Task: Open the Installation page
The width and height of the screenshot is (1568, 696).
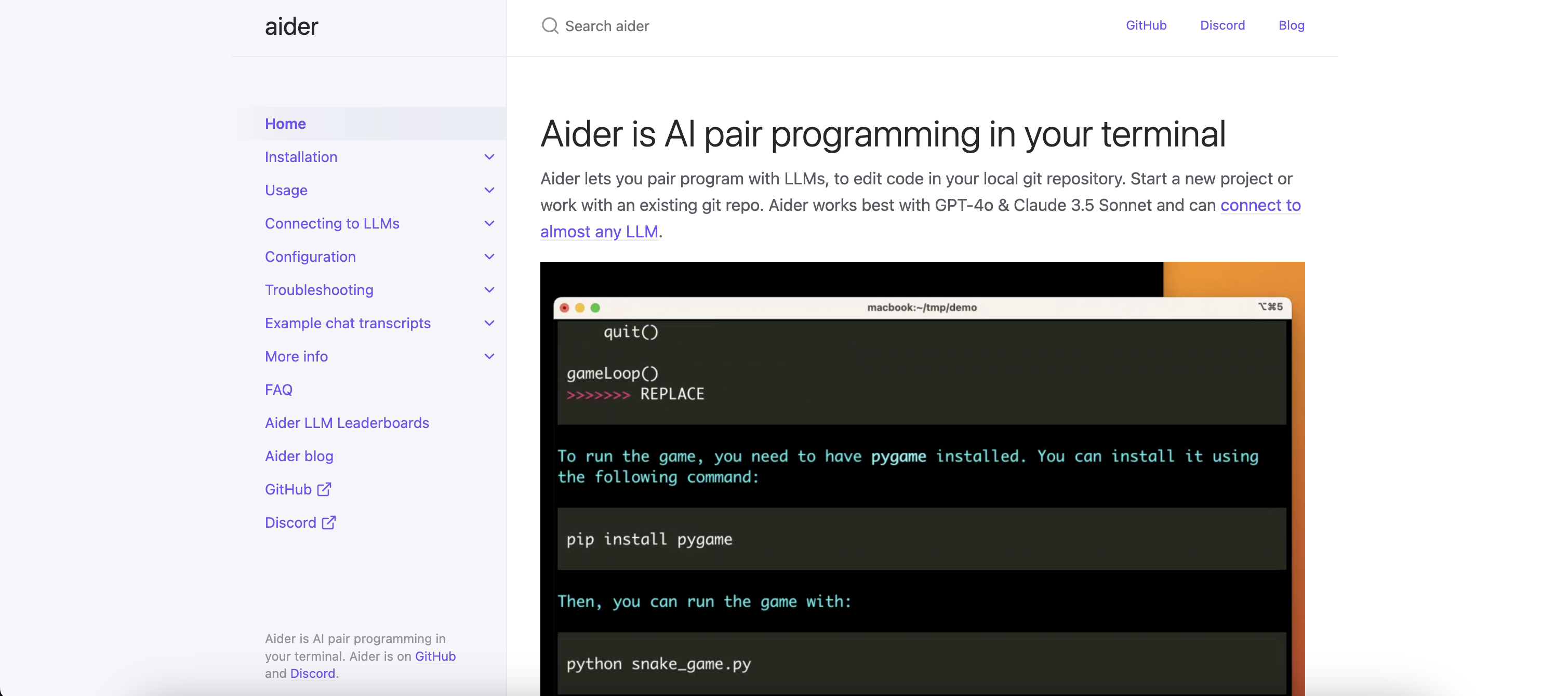Action: click(301, 157)
